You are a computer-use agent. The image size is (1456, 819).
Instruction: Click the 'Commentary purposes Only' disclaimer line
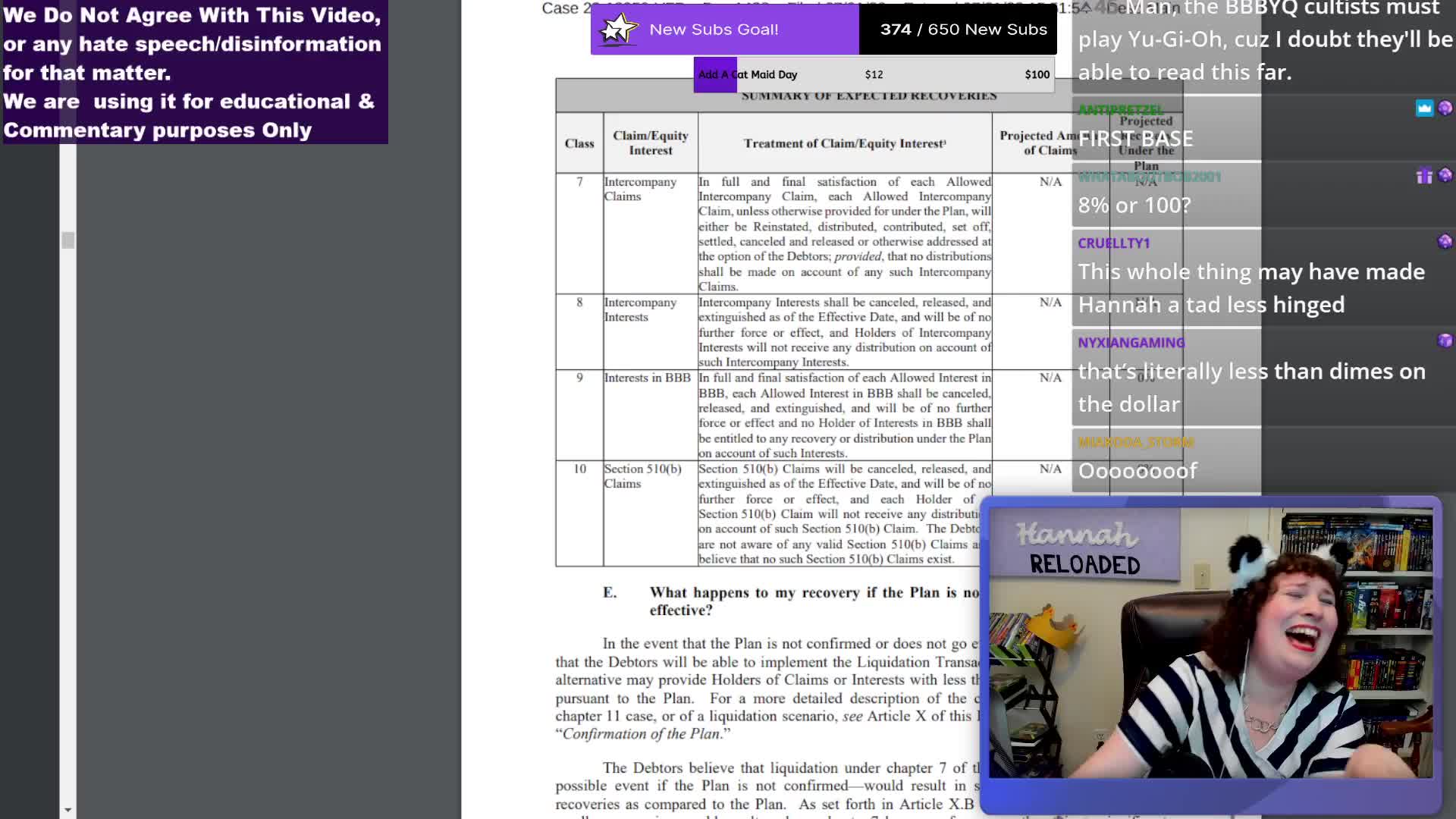pos(158,130)
